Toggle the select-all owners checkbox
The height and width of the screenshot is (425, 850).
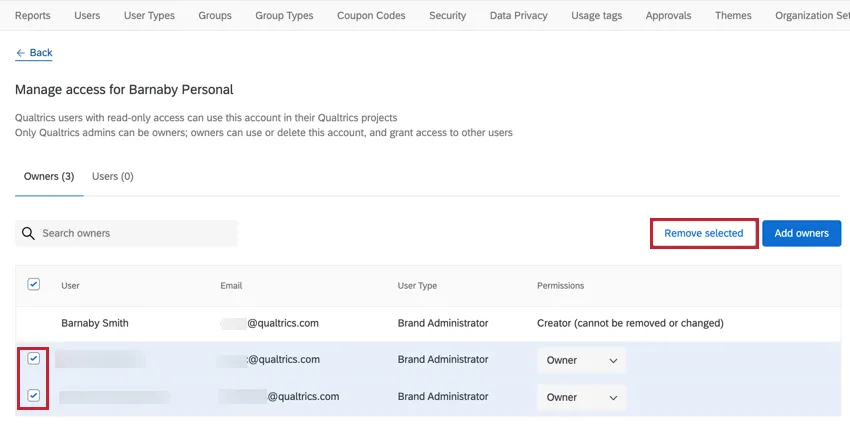pyautogui.click(x=33, y=284)
